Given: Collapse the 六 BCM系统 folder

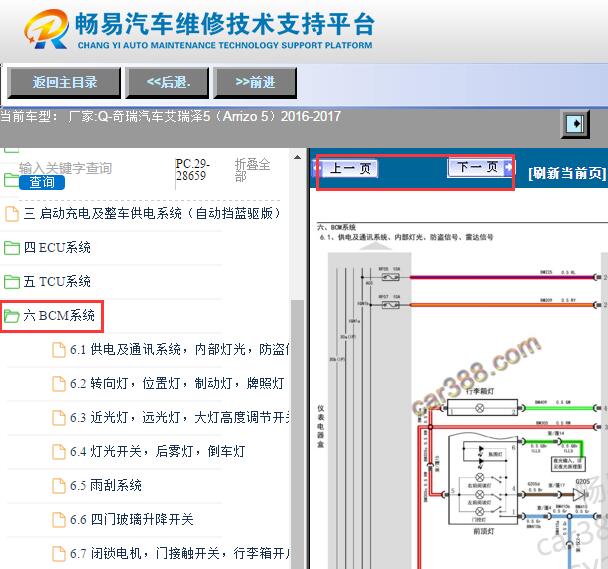Looking at the screenshot, I should (x=59, y=316).
